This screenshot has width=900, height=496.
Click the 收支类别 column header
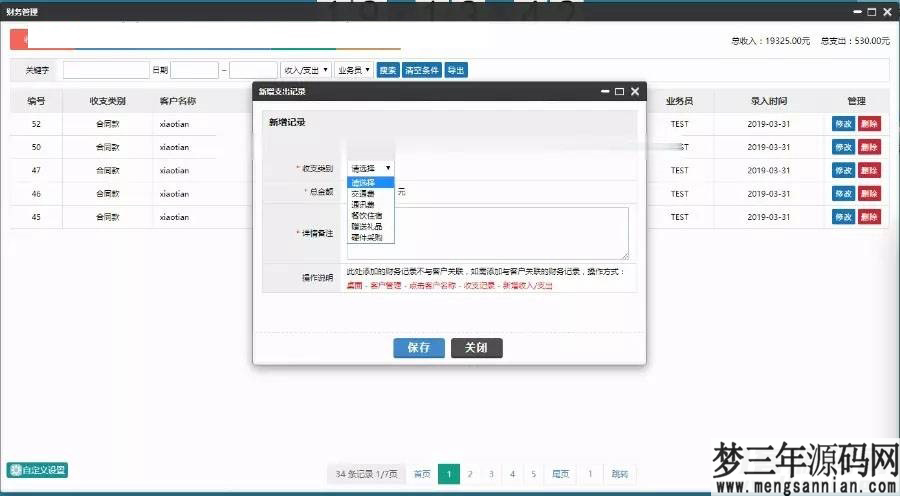(x=107, y=101)
